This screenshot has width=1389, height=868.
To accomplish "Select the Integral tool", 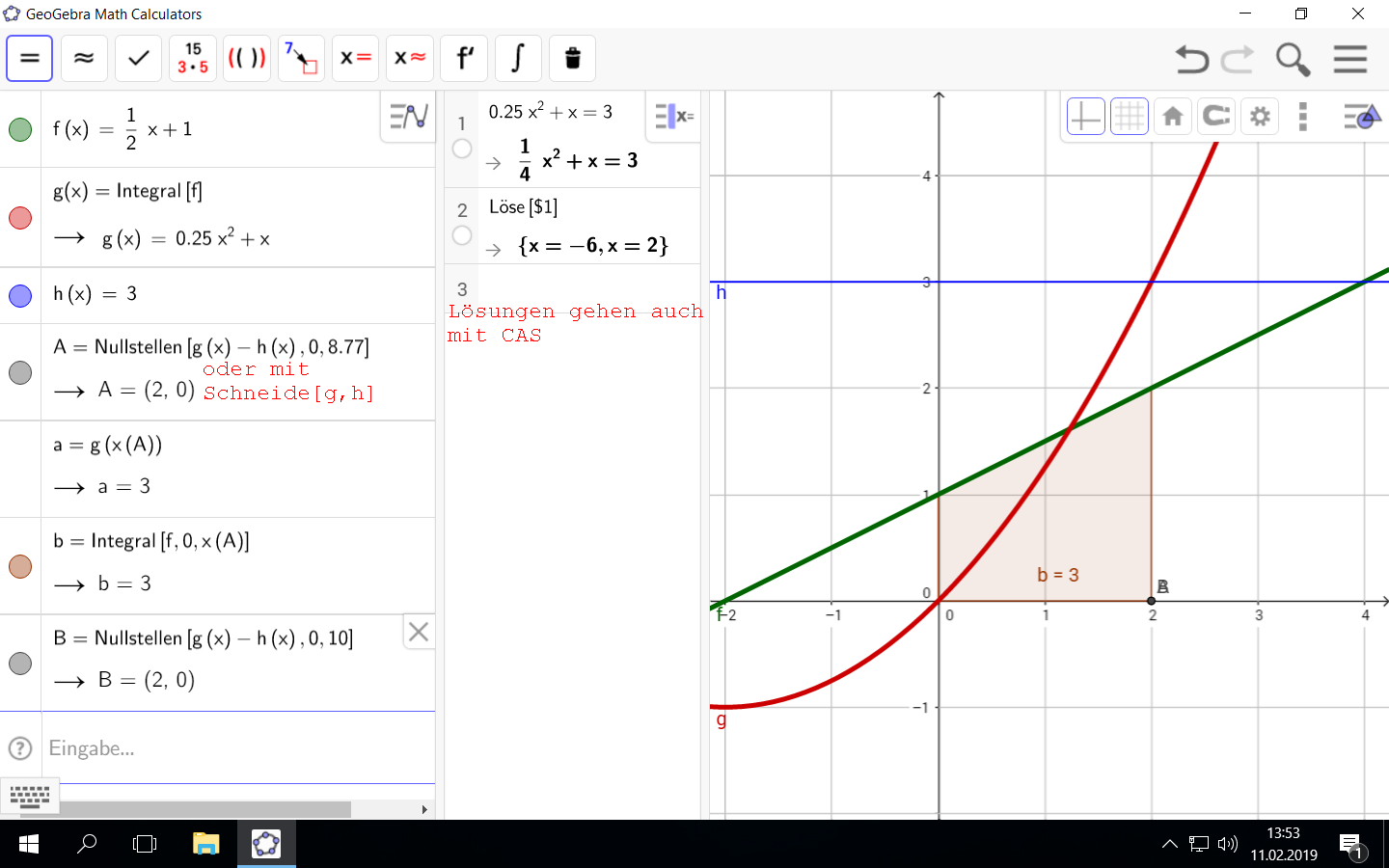I will pos(518,59).
